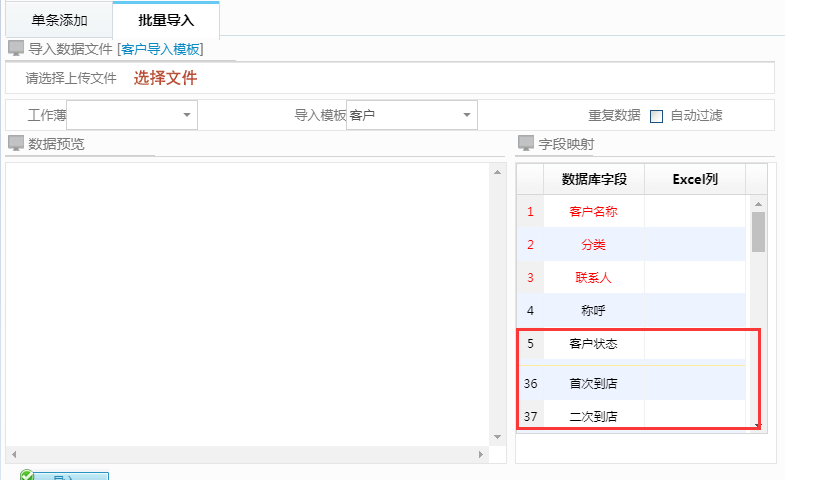The image size is (817, 480).
Task: Select the 批量导入 tab
Action: (x=166, y=20)
